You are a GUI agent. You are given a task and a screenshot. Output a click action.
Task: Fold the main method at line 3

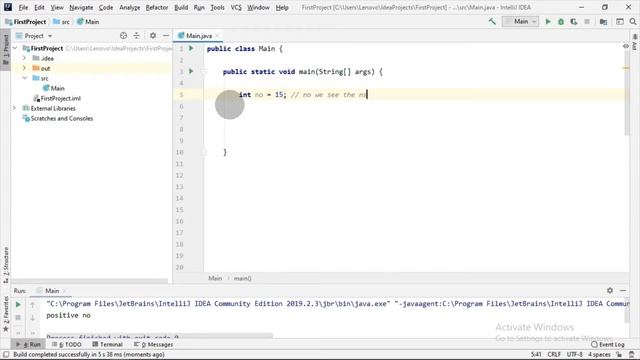click(x=204, y=72)
